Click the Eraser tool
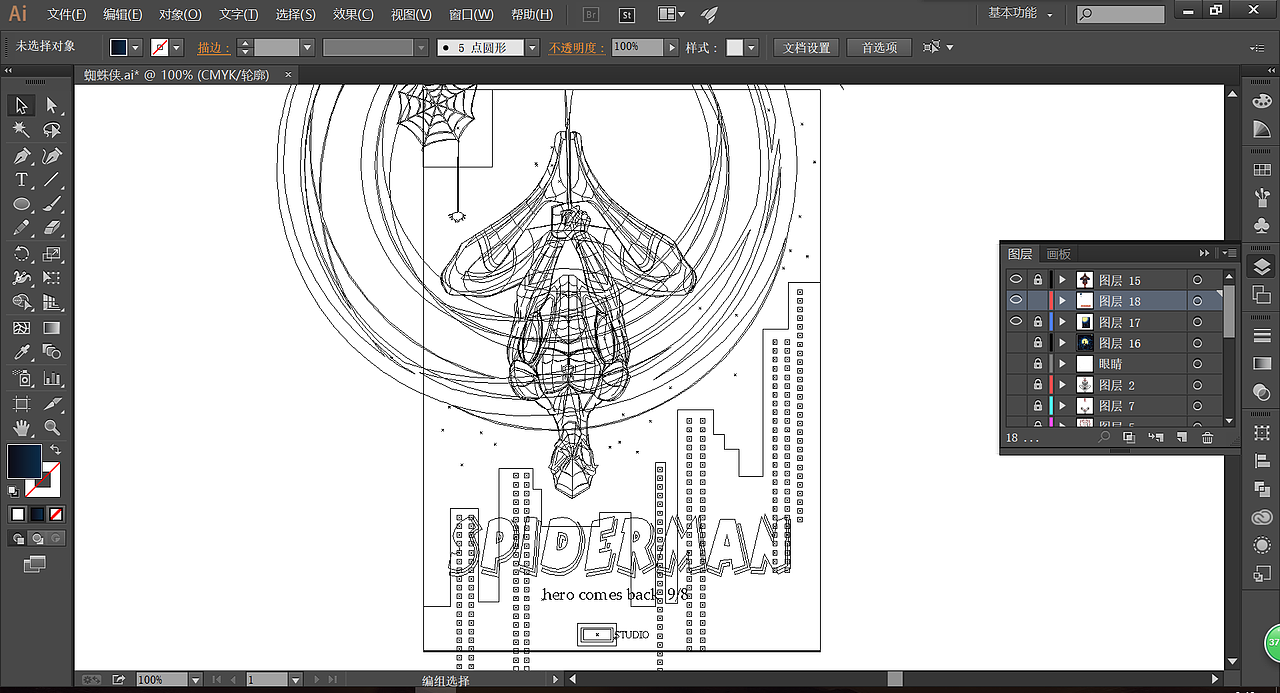This screenshot has width=1280, height=693. coord(51,229)
